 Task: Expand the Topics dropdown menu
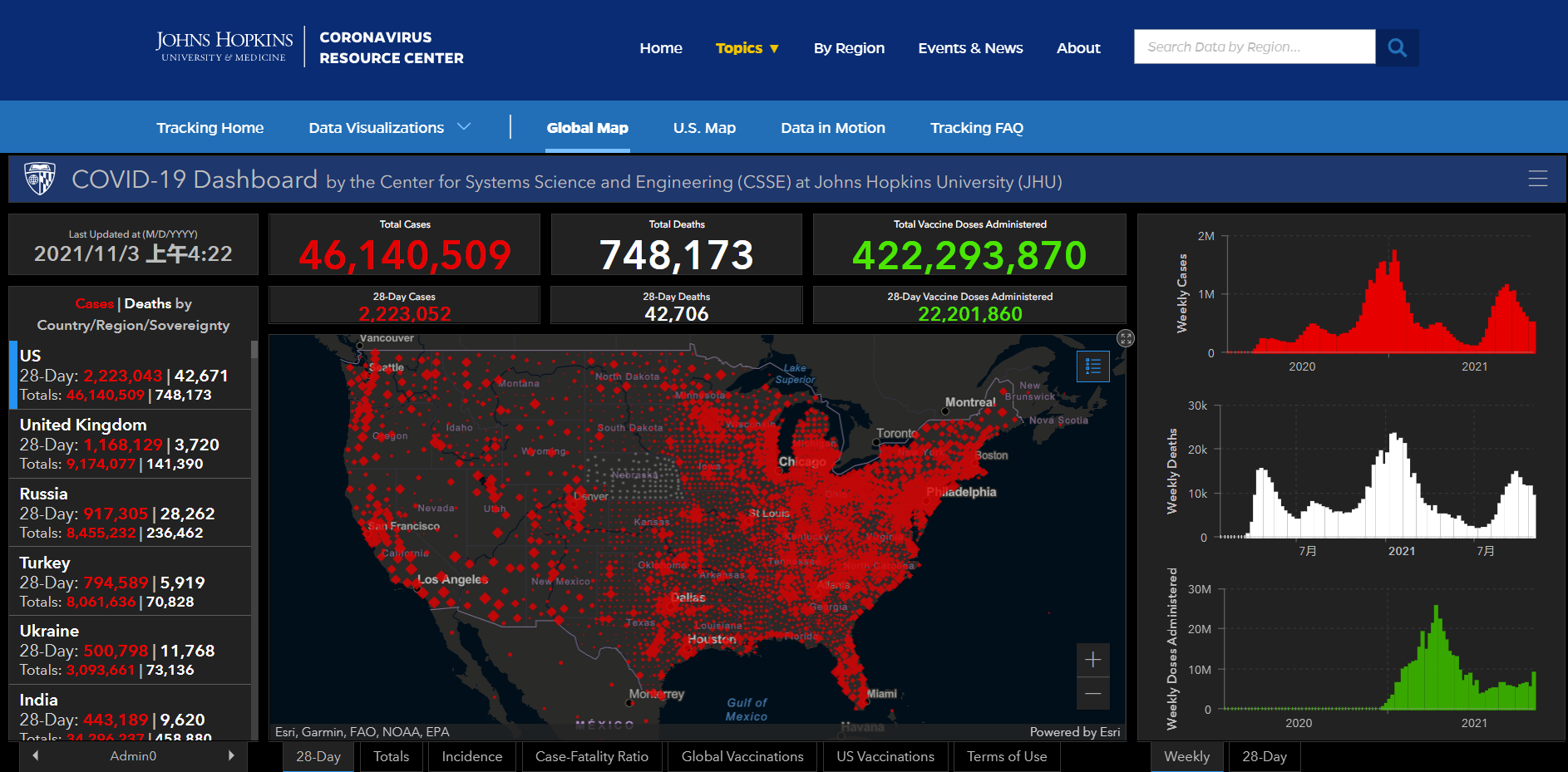coord(747,48)
